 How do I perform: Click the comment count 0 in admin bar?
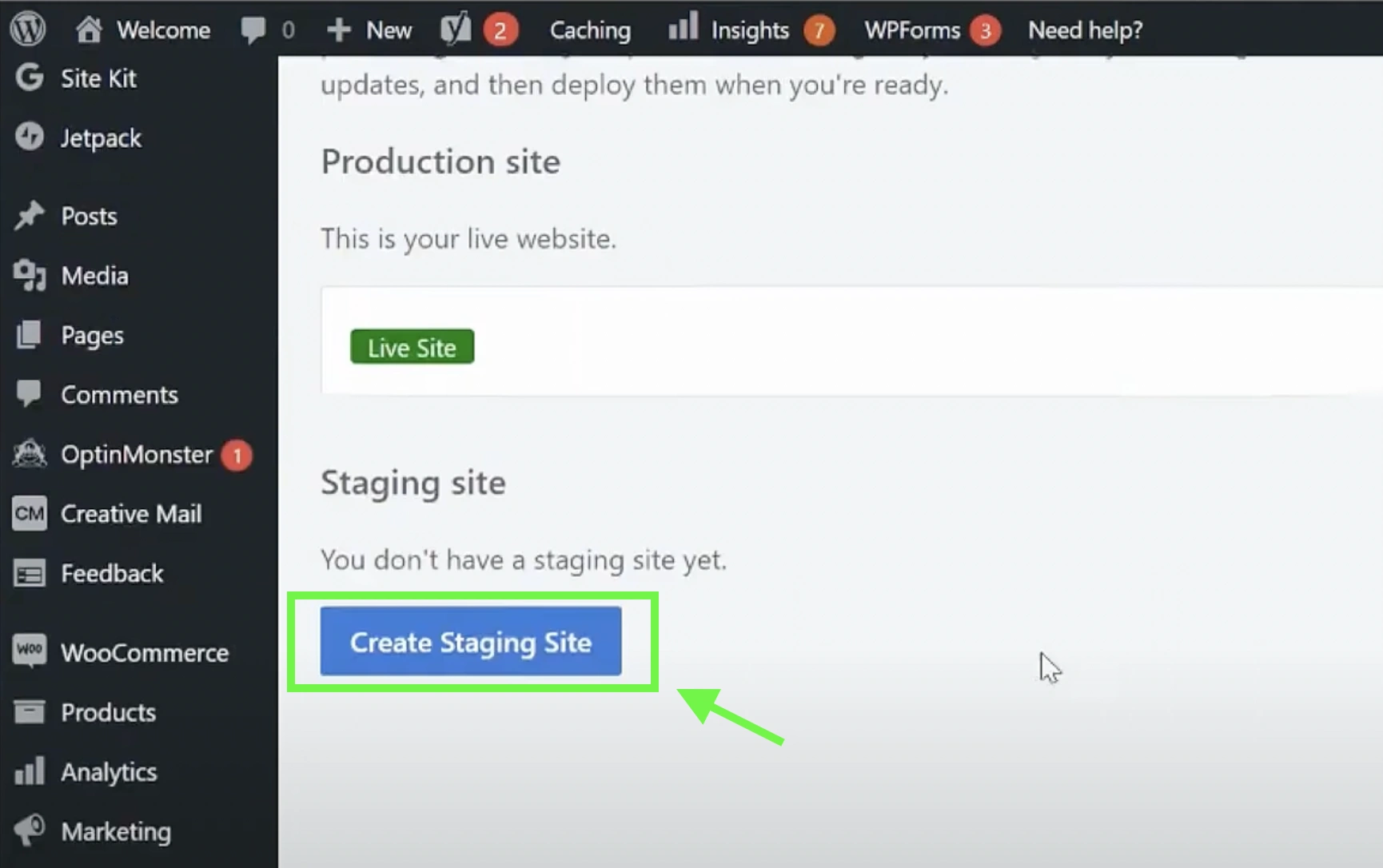[288, 30]
